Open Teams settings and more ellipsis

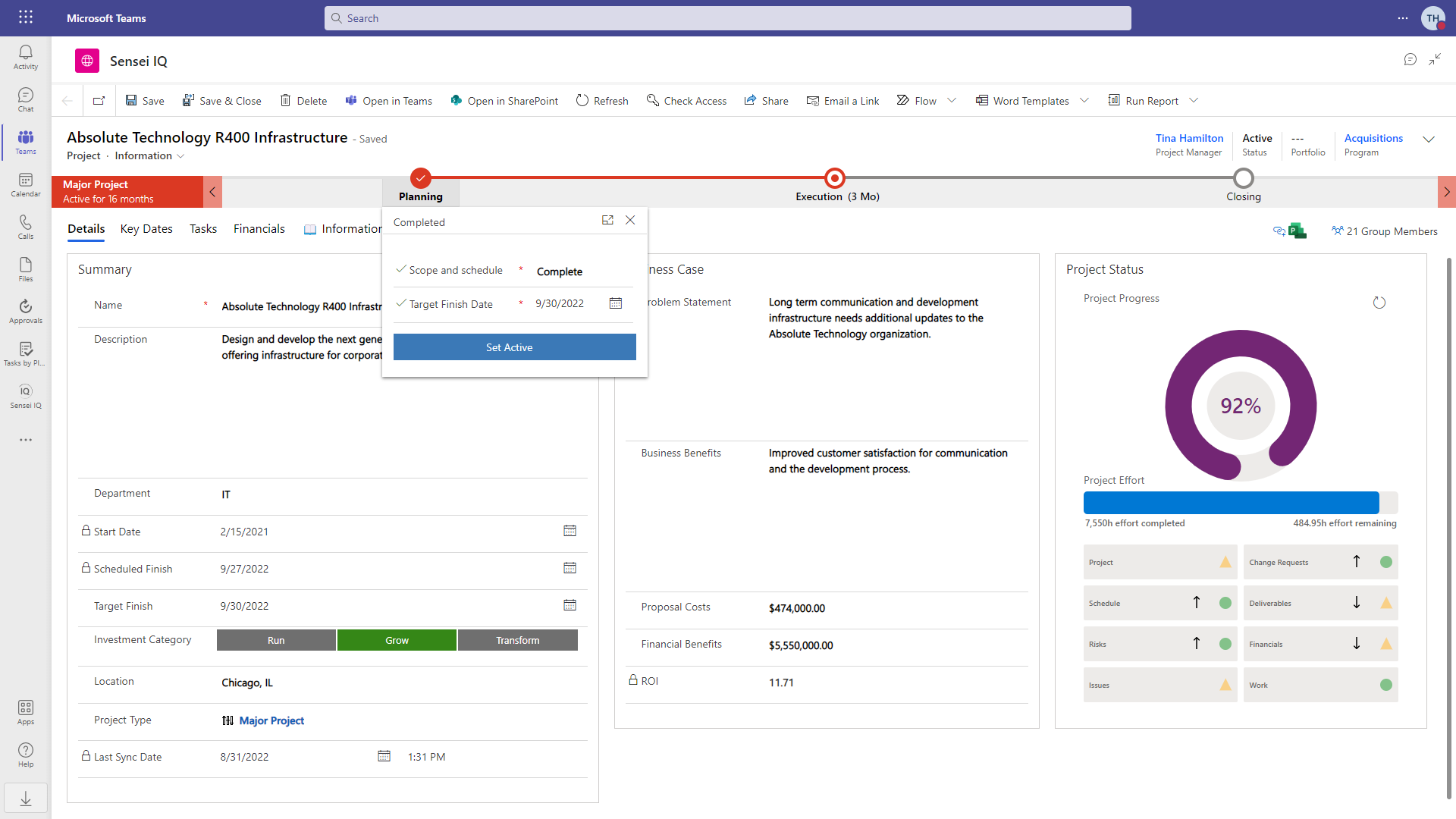point(1403,18)
